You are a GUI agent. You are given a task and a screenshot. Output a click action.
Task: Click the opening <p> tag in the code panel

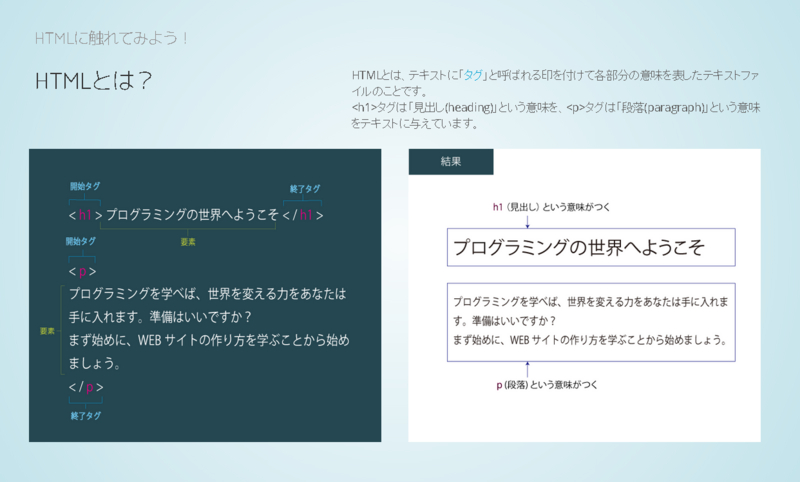82,271
